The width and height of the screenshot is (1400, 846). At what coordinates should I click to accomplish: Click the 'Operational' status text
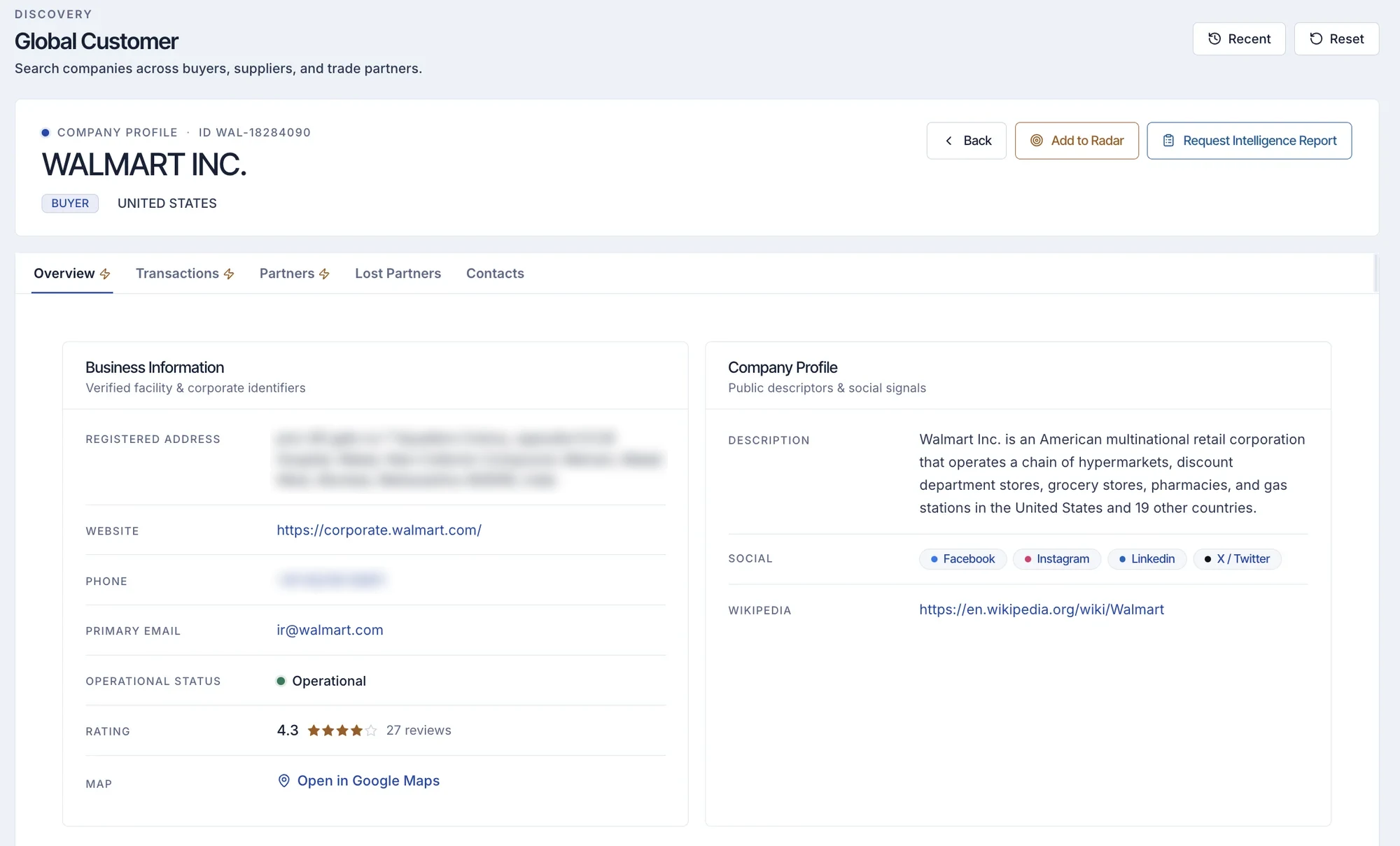pyautogui.click(x=329, y=681)
